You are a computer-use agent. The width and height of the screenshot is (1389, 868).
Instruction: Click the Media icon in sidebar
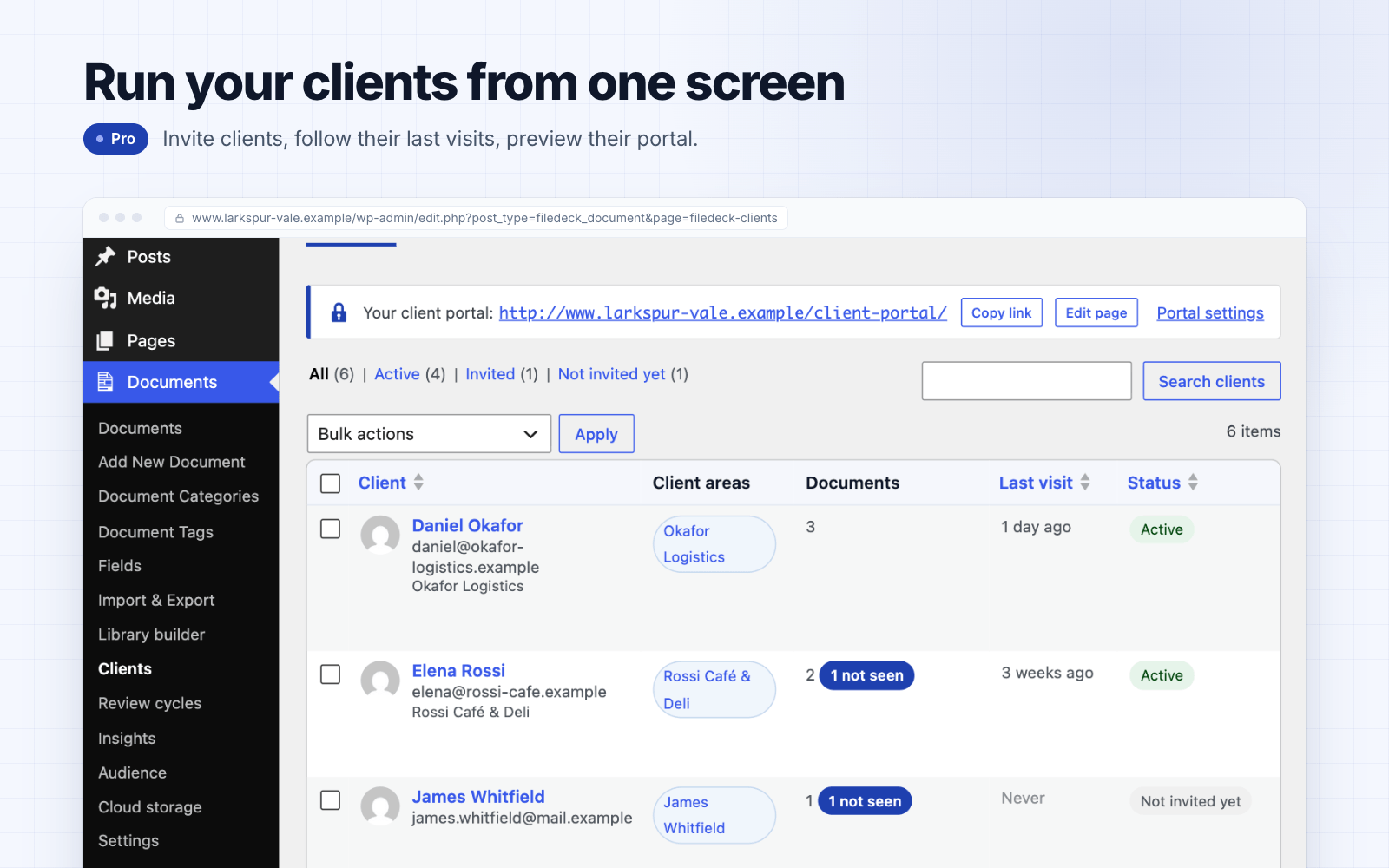coord(106,298)
